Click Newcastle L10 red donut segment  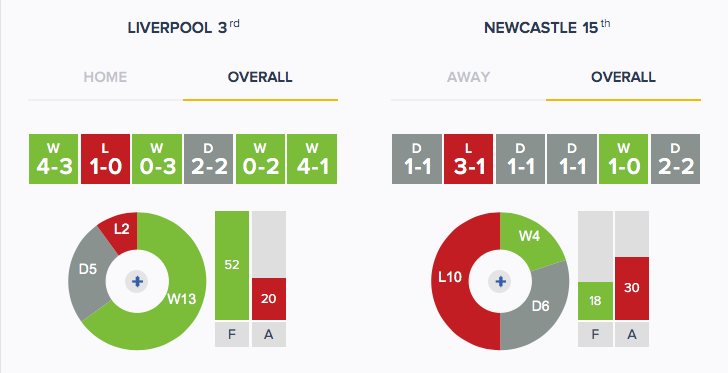450,277
